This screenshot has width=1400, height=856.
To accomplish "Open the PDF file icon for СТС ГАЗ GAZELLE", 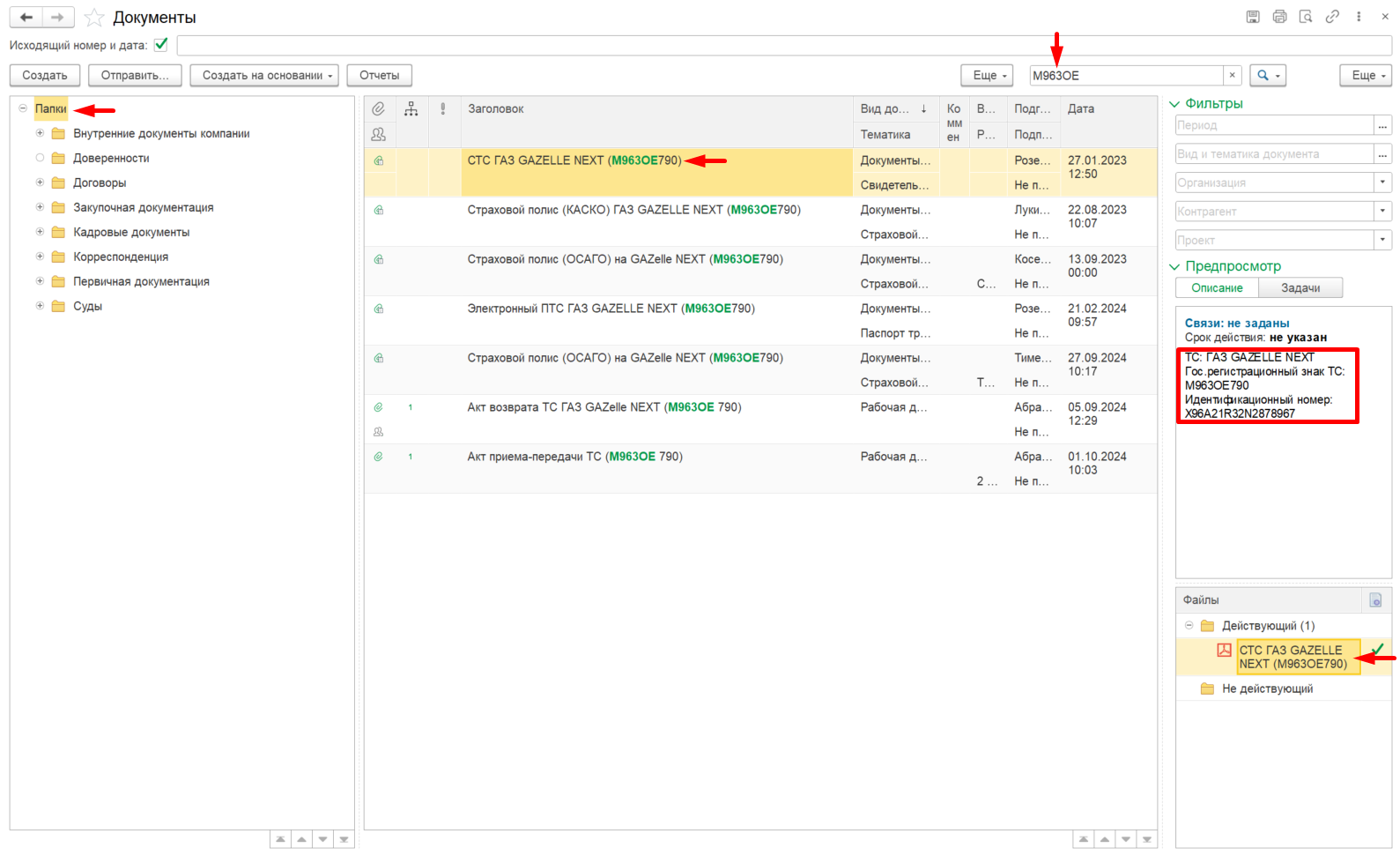I will pos(1224,650).
